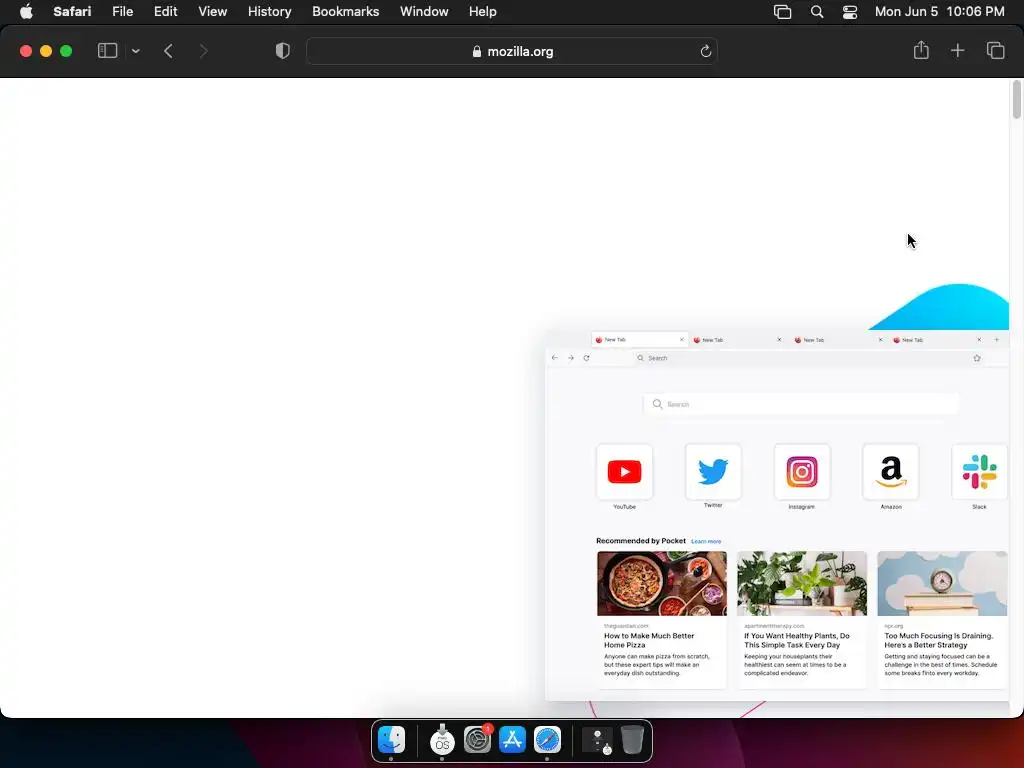
Task: Click the YouTube tile in Firefox preview
Action: [624, 472]
